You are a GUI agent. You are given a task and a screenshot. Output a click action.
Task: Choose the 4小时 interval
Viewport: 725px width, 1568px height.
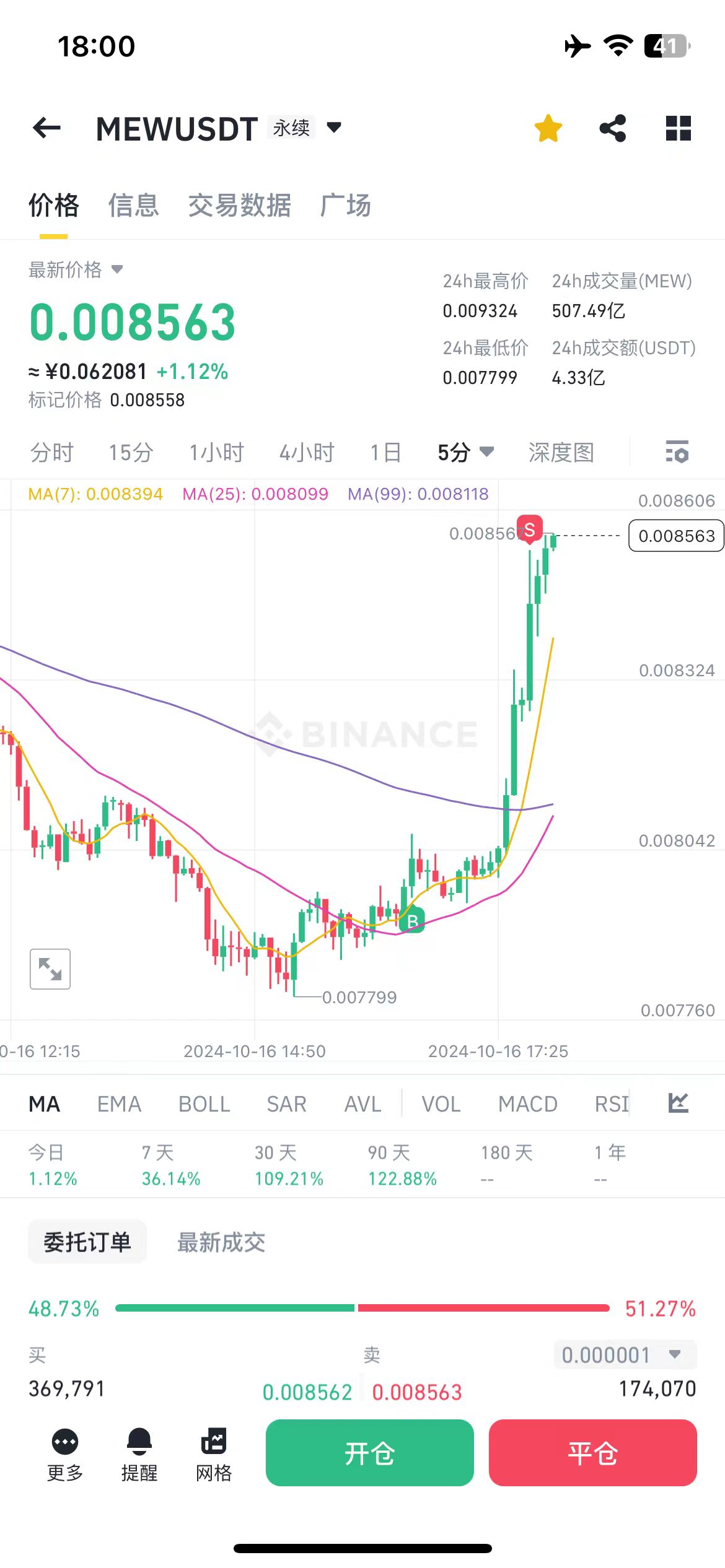pos(307,452)
